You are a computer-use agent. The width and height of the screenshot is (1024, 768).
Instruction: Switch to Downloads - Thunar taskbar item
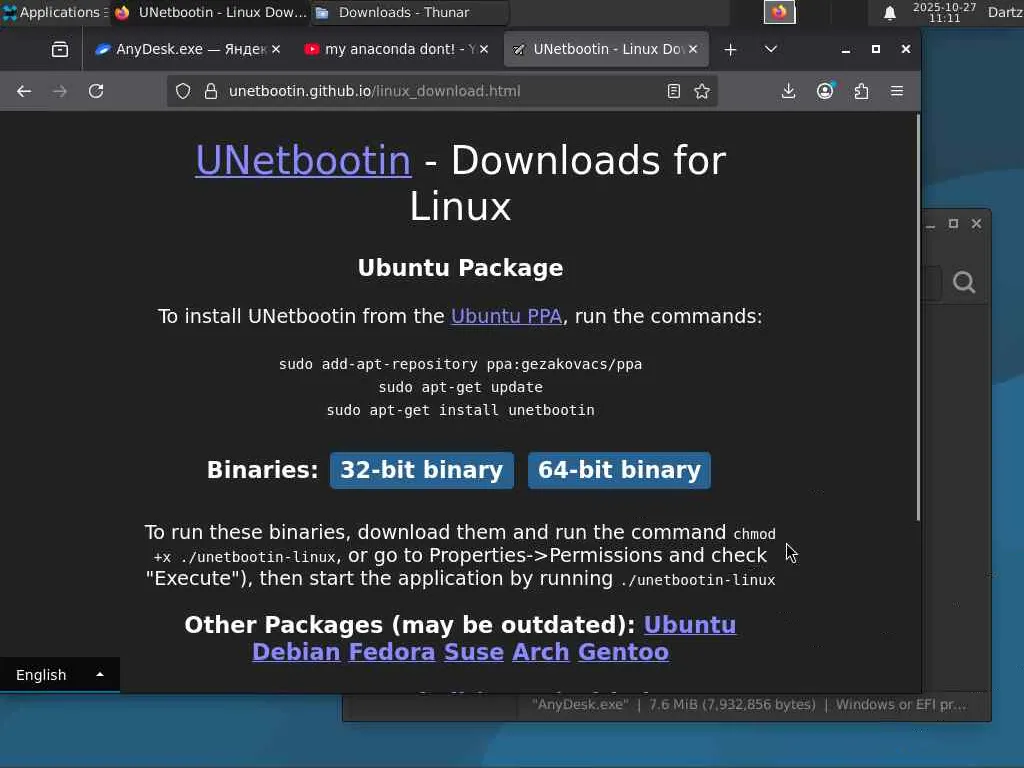(x=409, y=12)
